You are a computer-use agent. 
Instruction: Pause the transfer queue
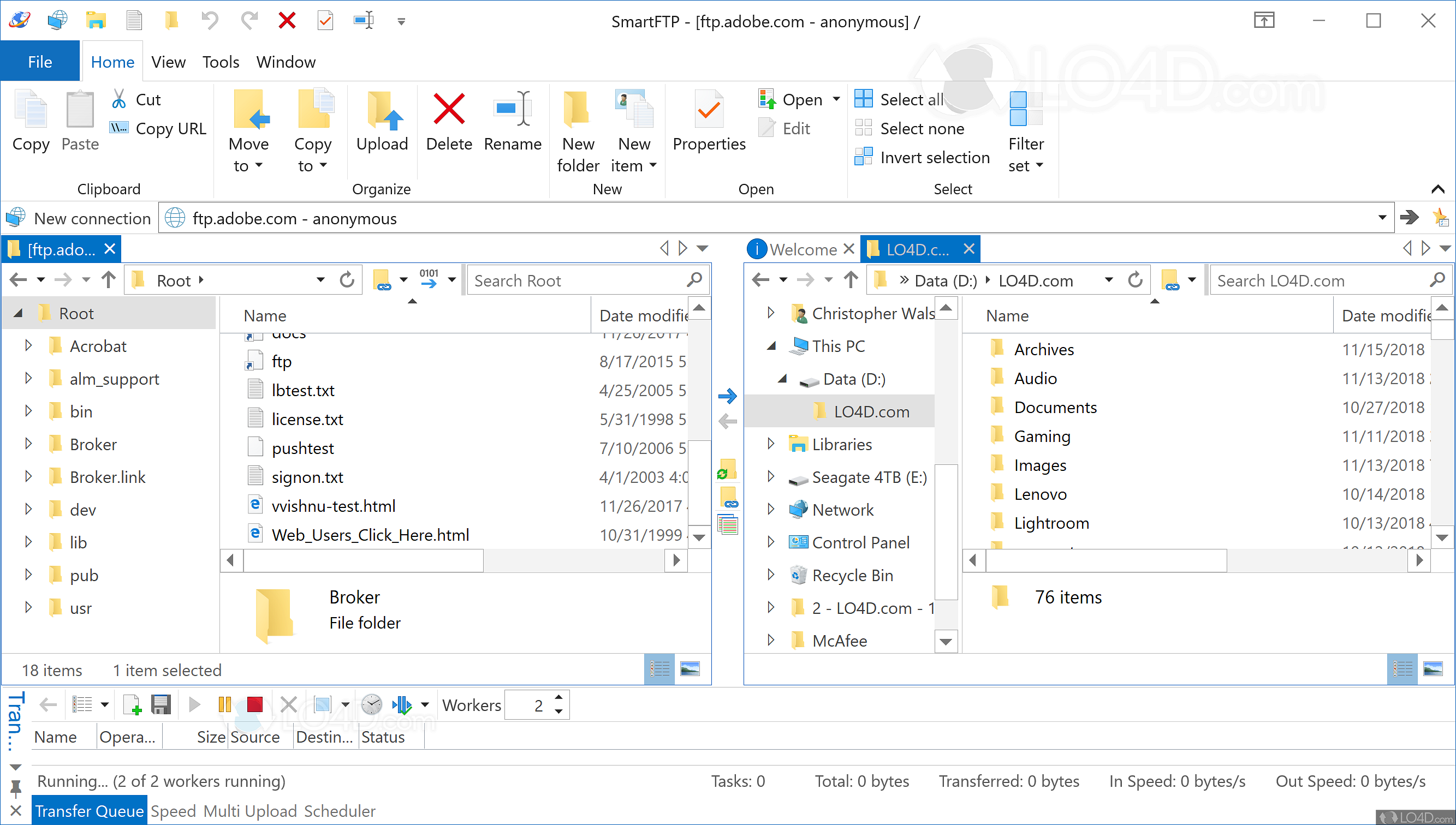click(x=224, y=704)
